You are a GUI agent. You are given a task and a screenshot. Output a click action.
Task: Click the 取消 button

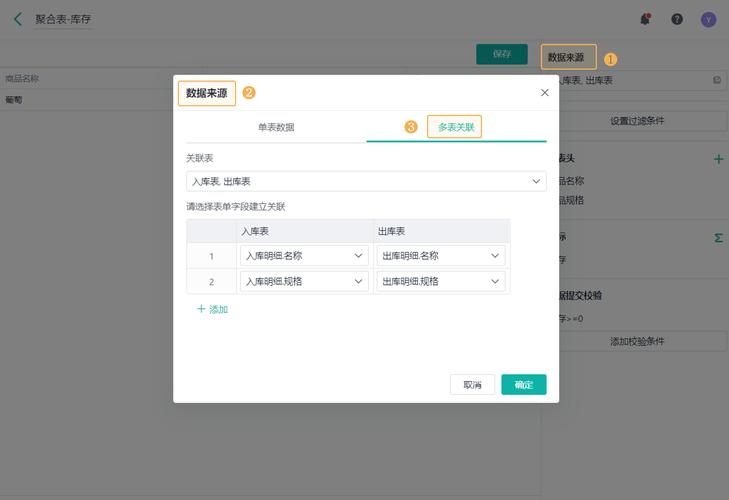pyautogui.click(x=472, y=385)
